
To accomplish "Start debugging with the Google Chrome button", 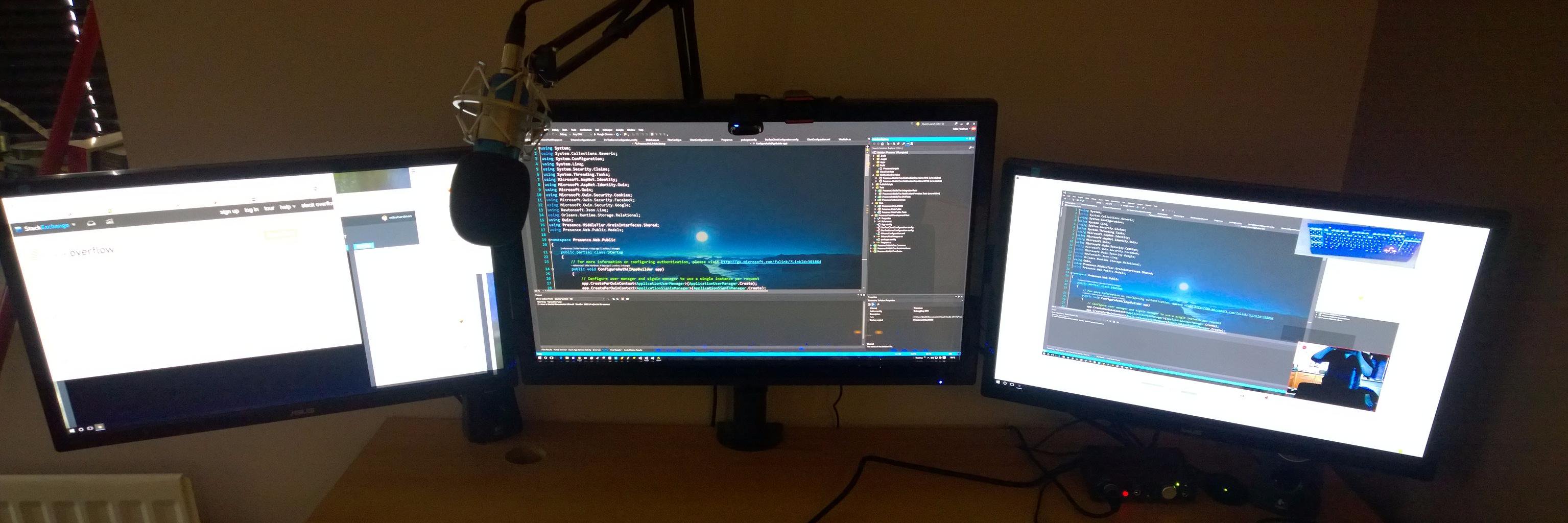I will click(x=604, y=134).
